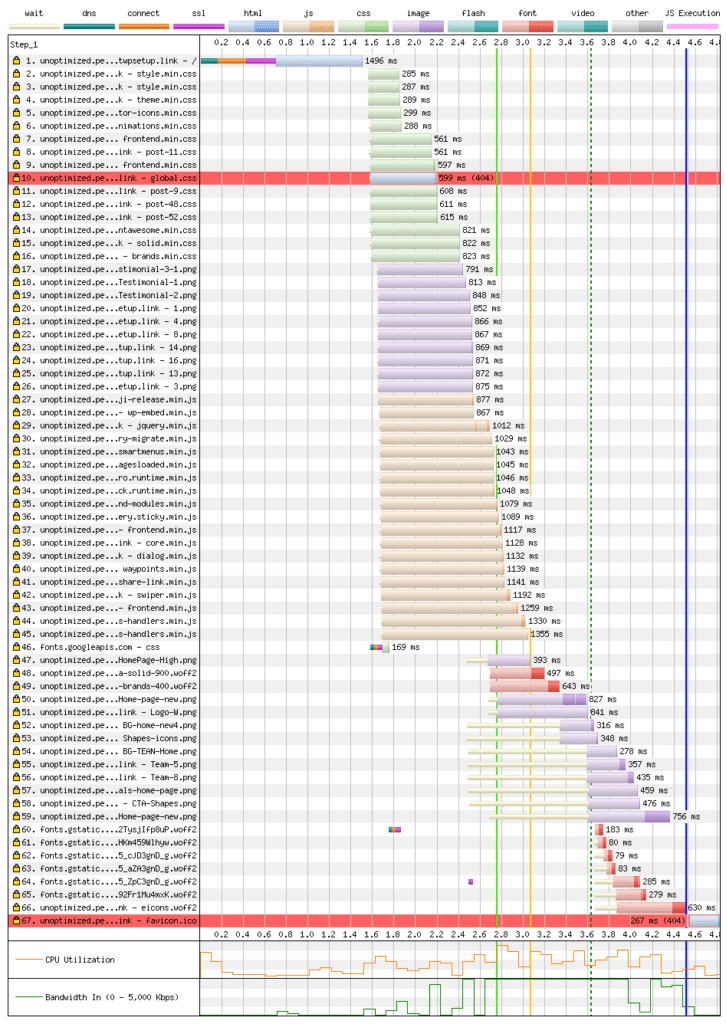Click the lock icon on row 17 stimonial-3-1.png
This screenshot has width=726, height=1024.
click(x=16, y=269)
